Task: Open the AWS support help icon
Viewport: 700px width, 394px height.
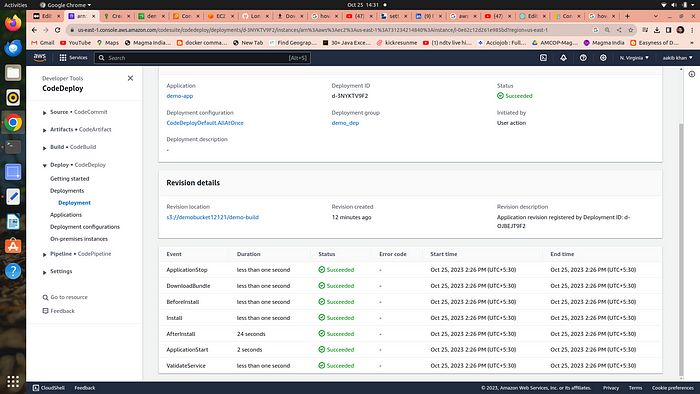Action: point(583,58)
